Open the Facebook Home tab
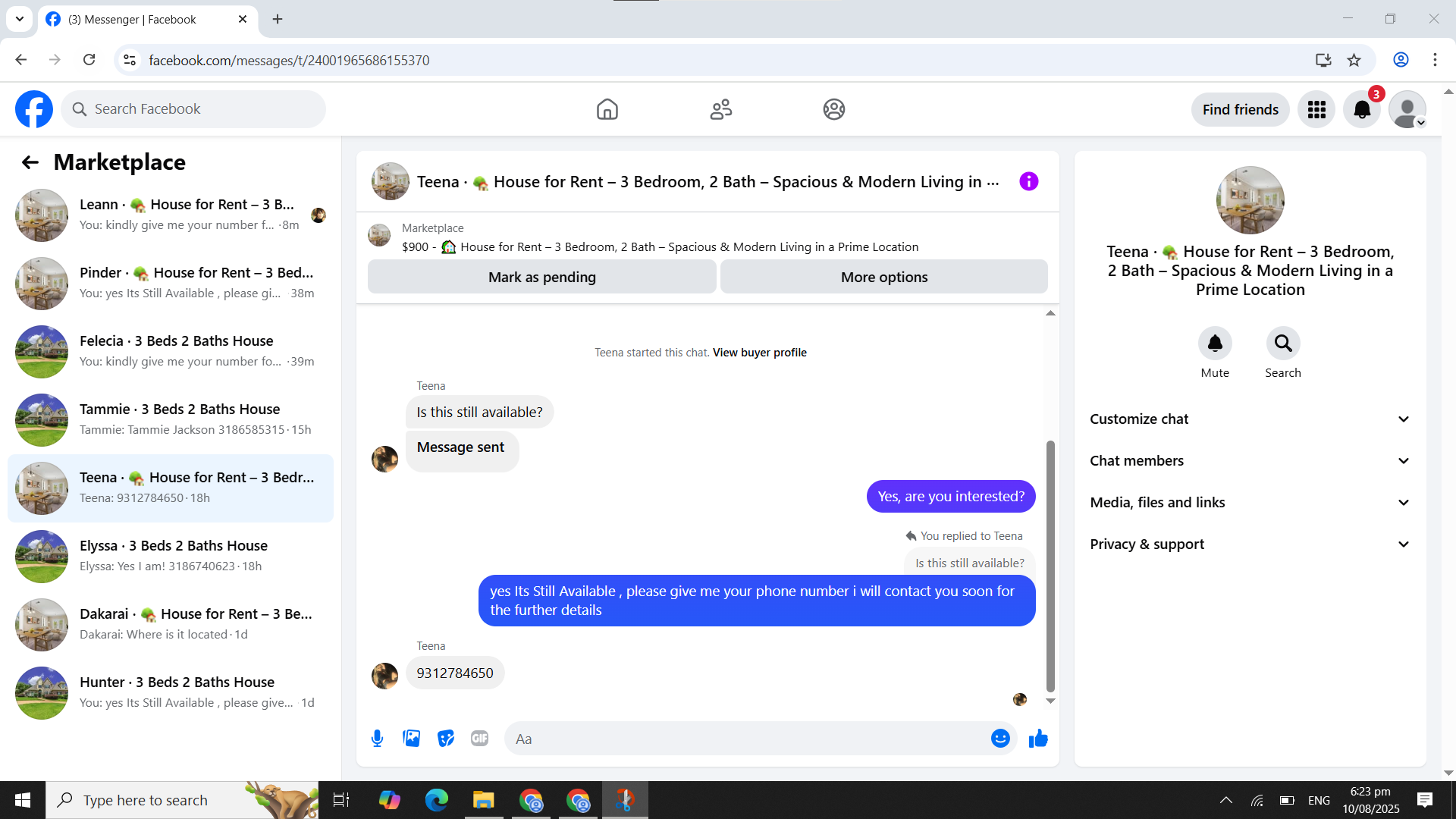This screenshot has height=819, width=1456. 607,110
